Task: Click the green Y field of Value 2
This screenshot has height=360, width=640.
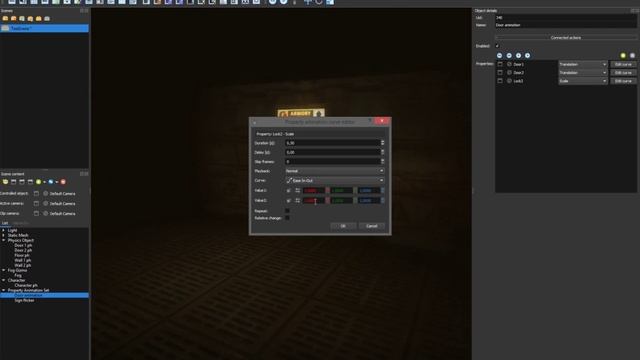Action: tap(341, 201)
